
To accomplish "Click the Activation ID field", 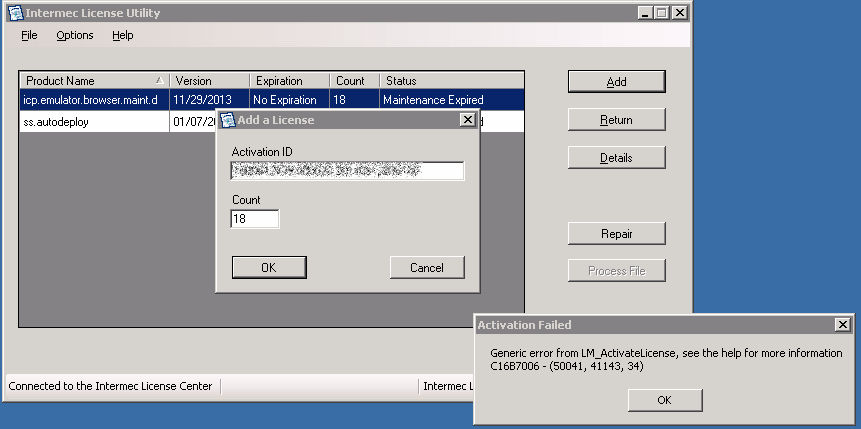I will pyautogui.click(x=348, y=171).
